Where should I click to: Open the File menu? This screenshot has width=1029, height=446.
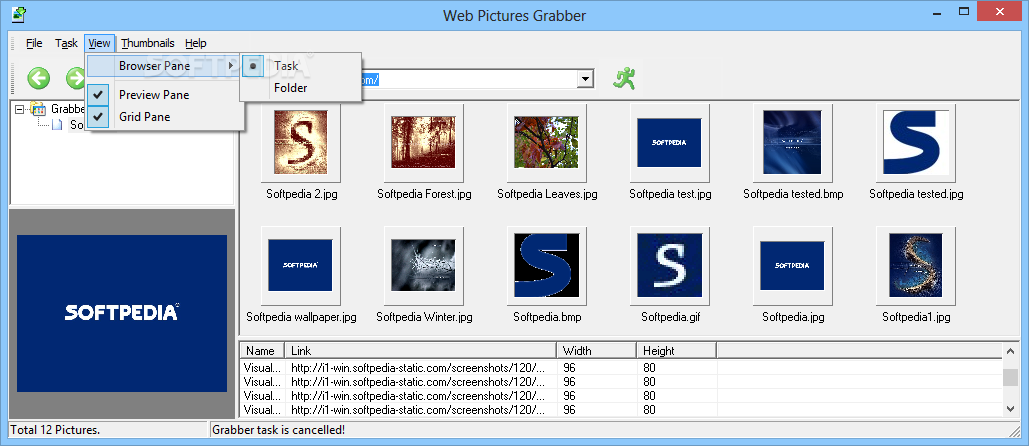coord(34,43)
